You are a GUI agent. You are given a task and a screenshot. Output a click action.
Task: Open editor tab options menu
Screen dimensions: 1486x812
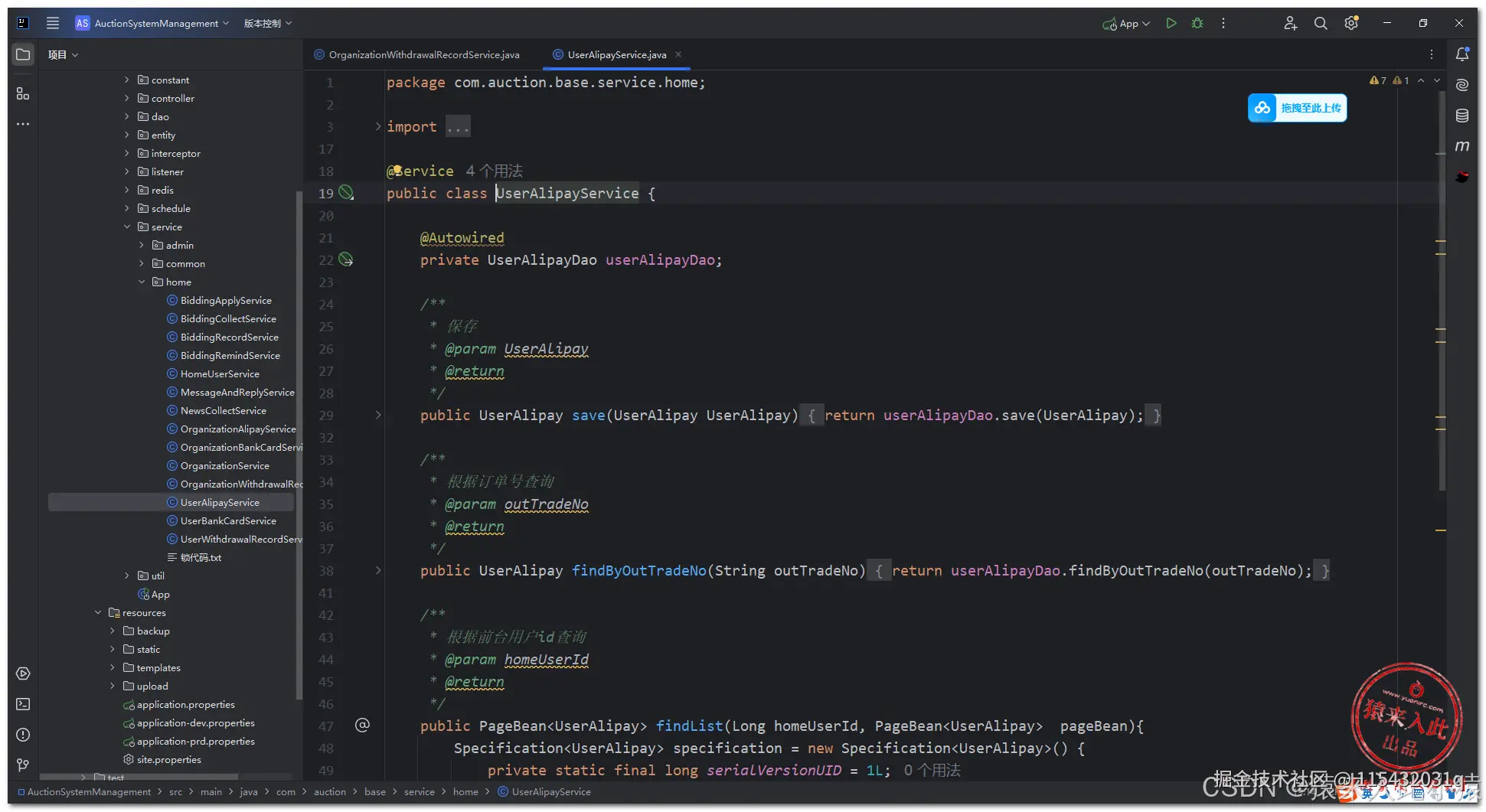click(1432, 54)
